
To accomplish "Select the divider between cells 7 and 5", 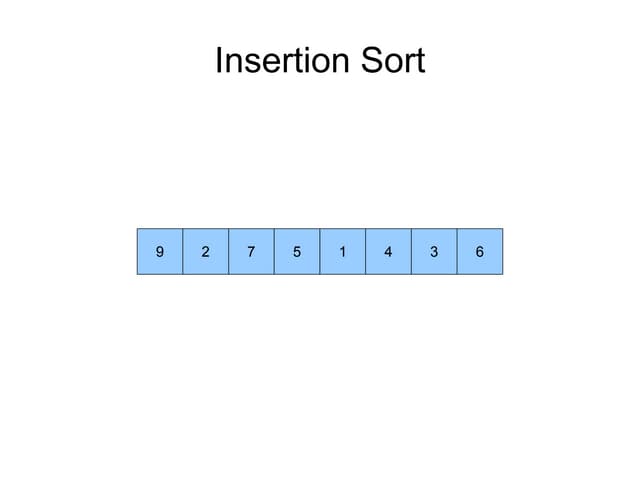I will point(274,251).
